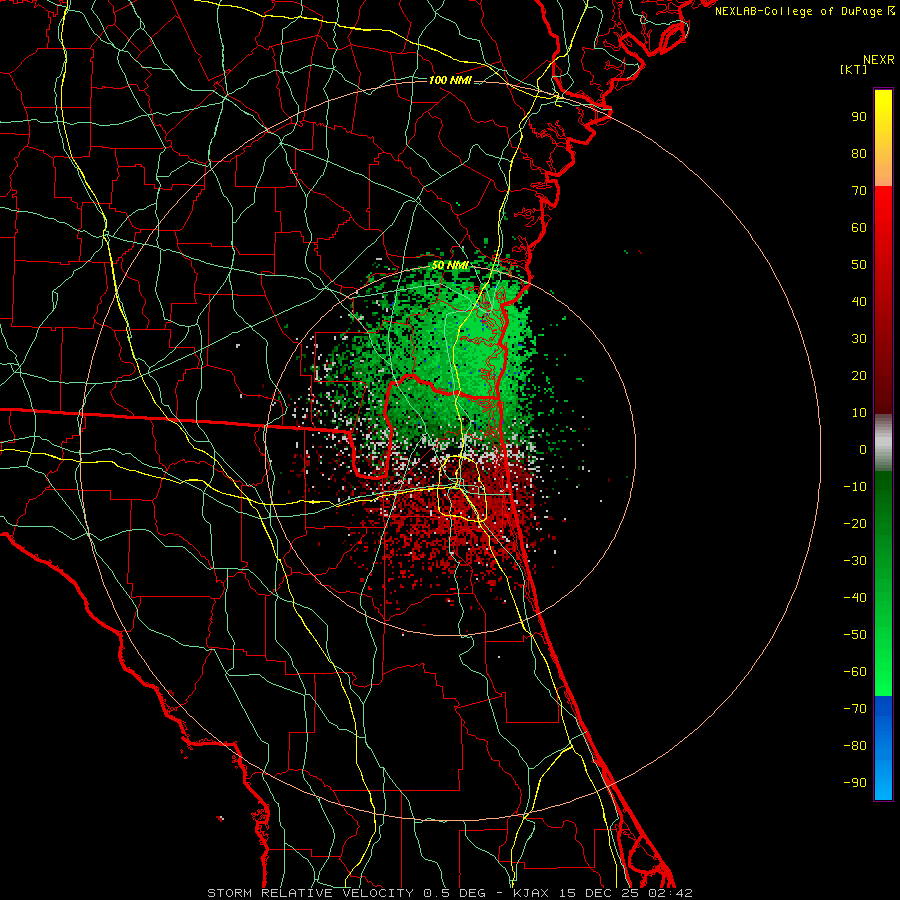Screen dimensions: 900x900
Task: Click the blue bottom segment of color bar
Action: (883, 748)
